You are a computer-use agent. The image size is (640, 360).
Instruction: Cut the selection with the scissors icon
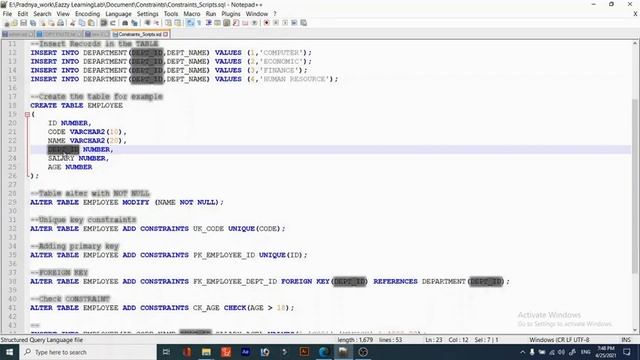[x=72, y=23]
